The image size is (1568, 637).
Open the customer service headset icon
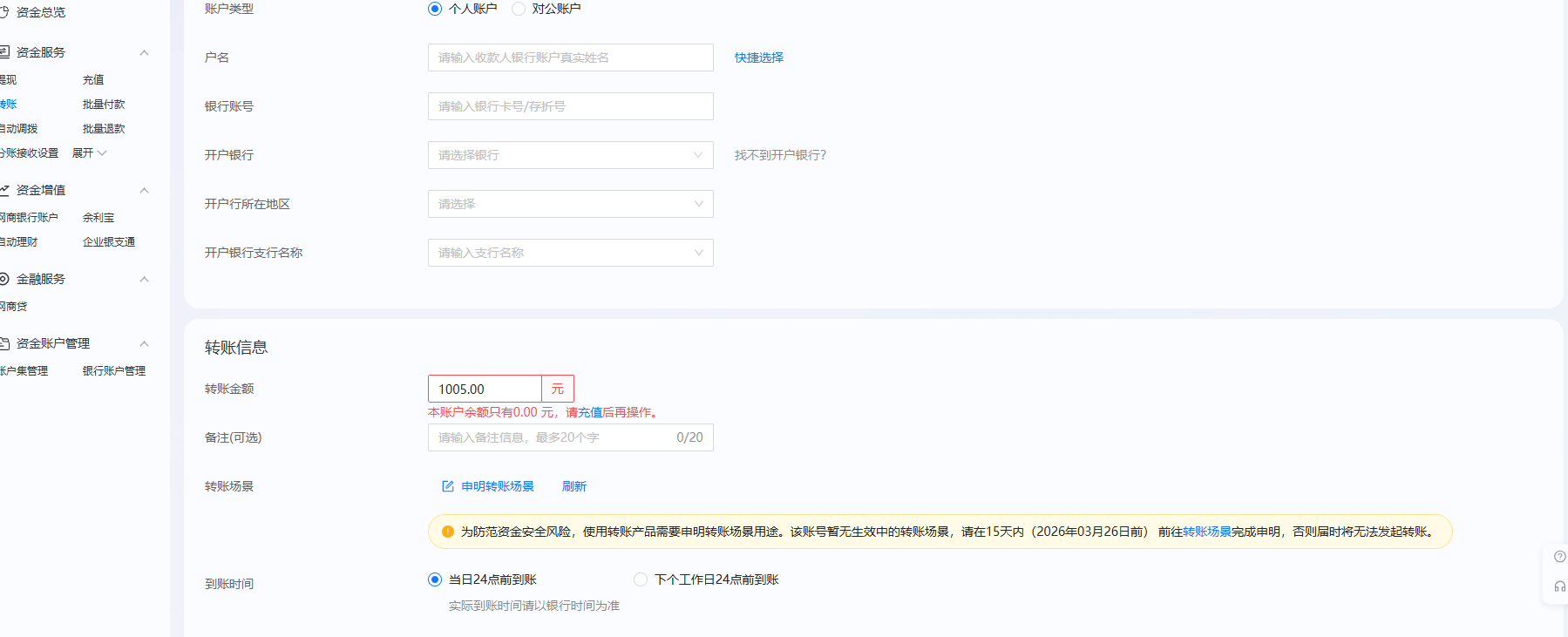coord(1559,586)
